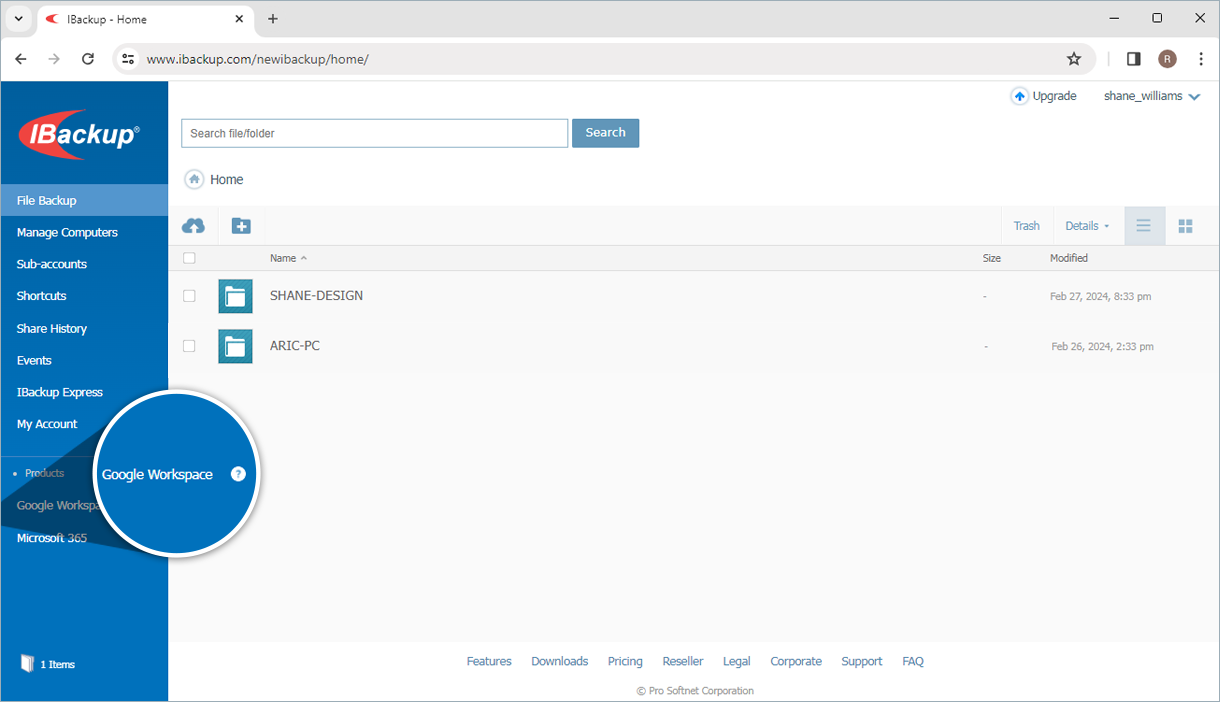Open the Chrome profile avatar

pyautogui.click(x=1167, y=59)
